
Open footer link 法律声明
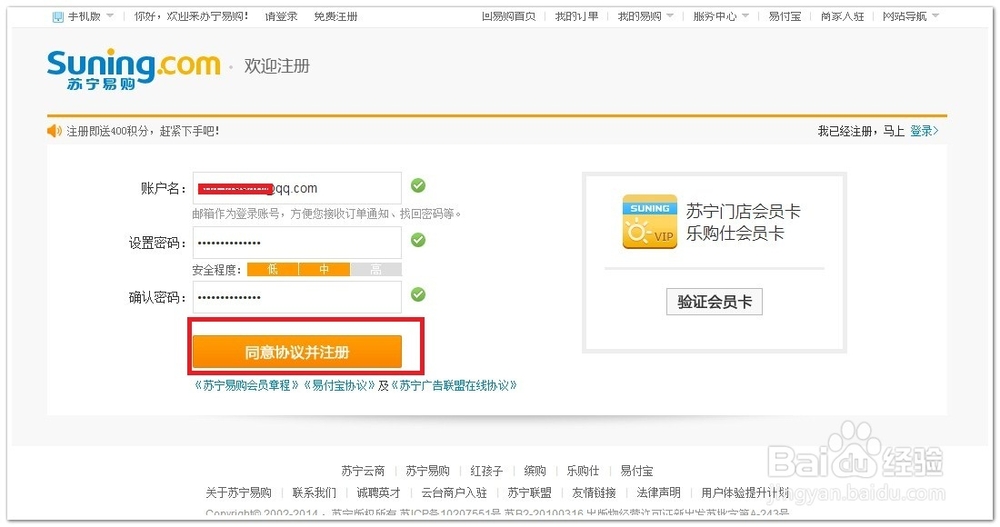point(658,493)
